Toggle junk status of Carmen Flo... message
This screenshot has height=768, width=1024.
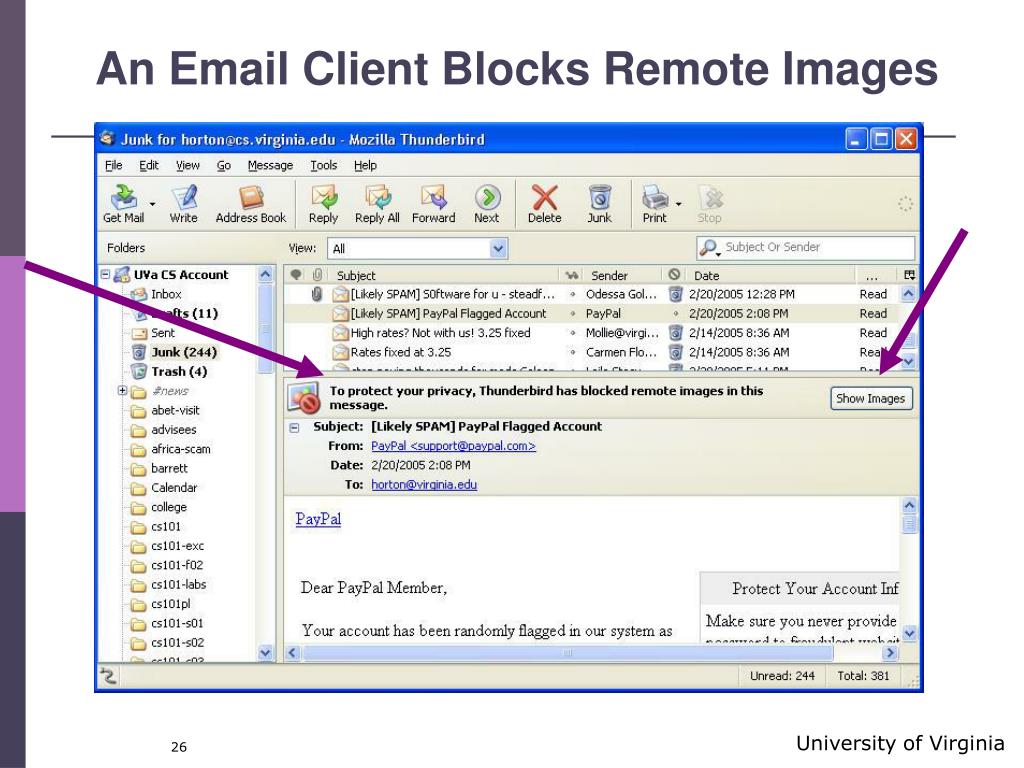click(x=675, y=352)
